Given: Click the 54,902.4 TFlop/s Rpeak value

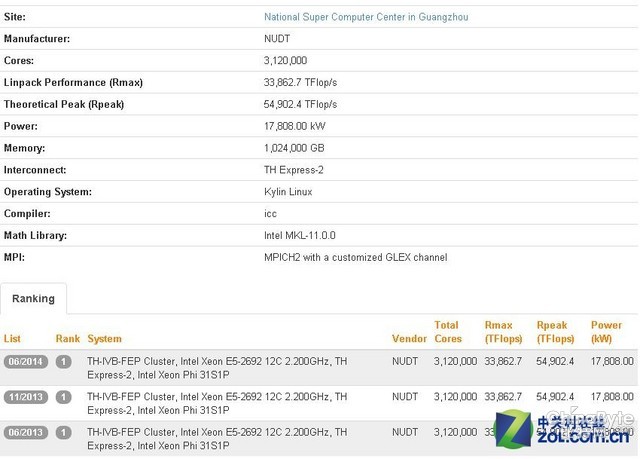Looking at the screenshot, I should point(300,104).
